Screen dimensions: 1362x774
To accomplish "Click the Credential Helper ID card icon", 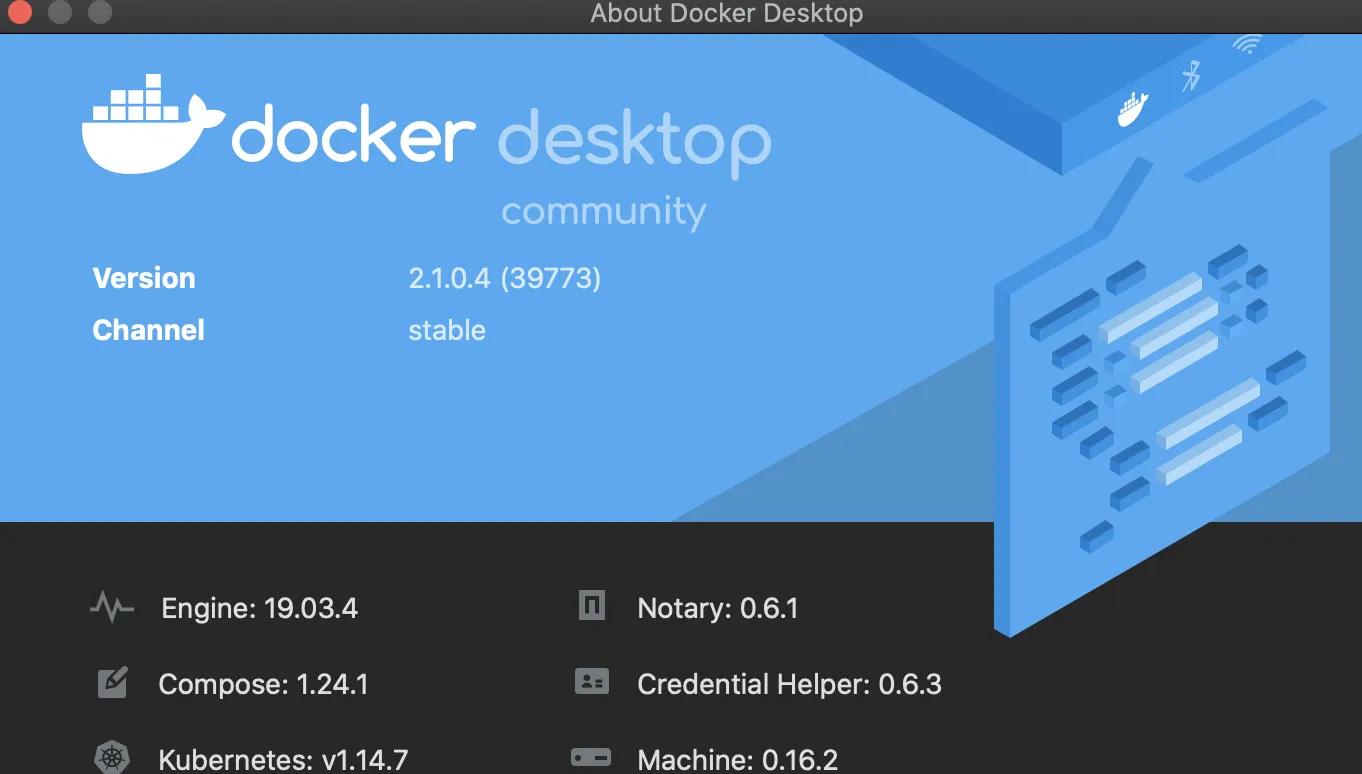I will (x=592, y=682).
